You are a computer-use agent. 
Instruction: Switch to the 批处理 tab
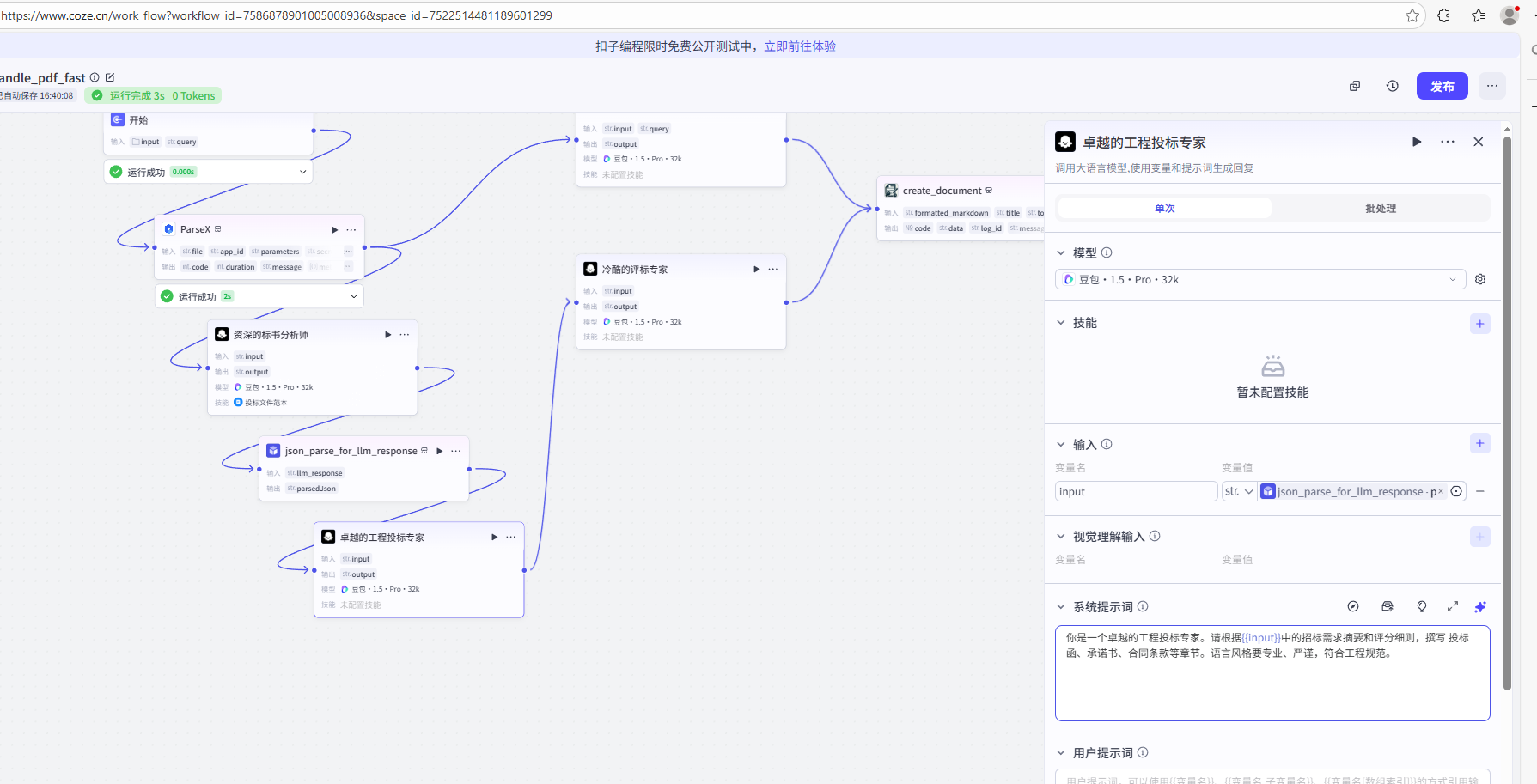click(1380, 208)
